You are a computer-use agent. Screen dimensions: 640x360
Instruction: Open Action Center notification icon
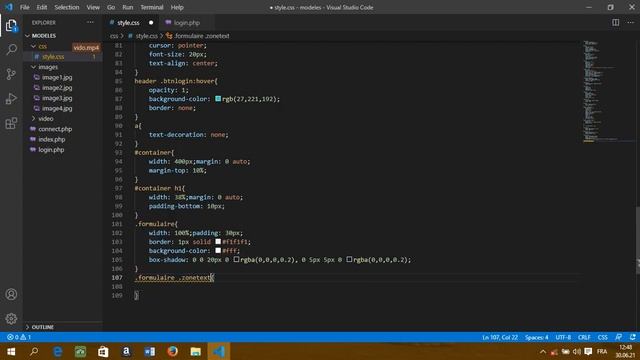[588, 351]
